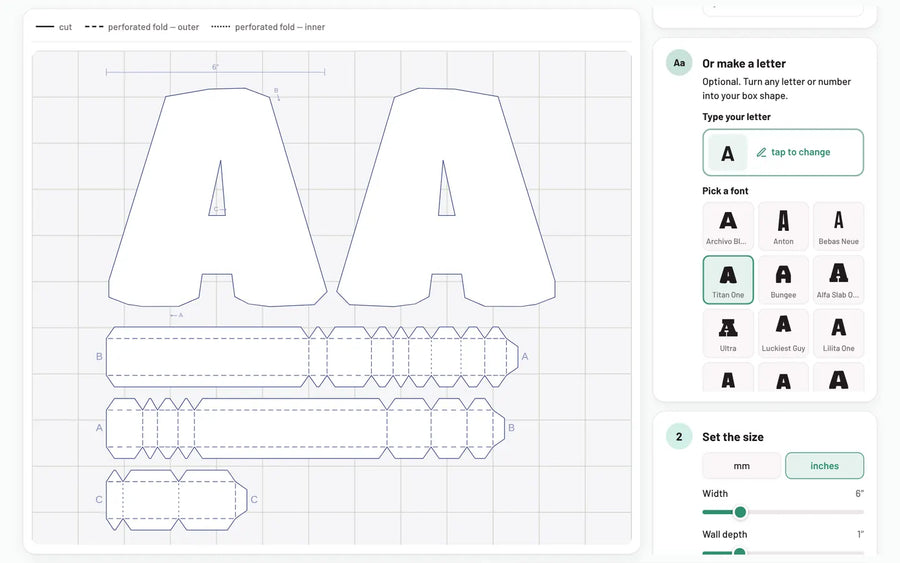Viewport: 900px width, 563px height.
Task: Switch units to mm
Action: (742, 465)
